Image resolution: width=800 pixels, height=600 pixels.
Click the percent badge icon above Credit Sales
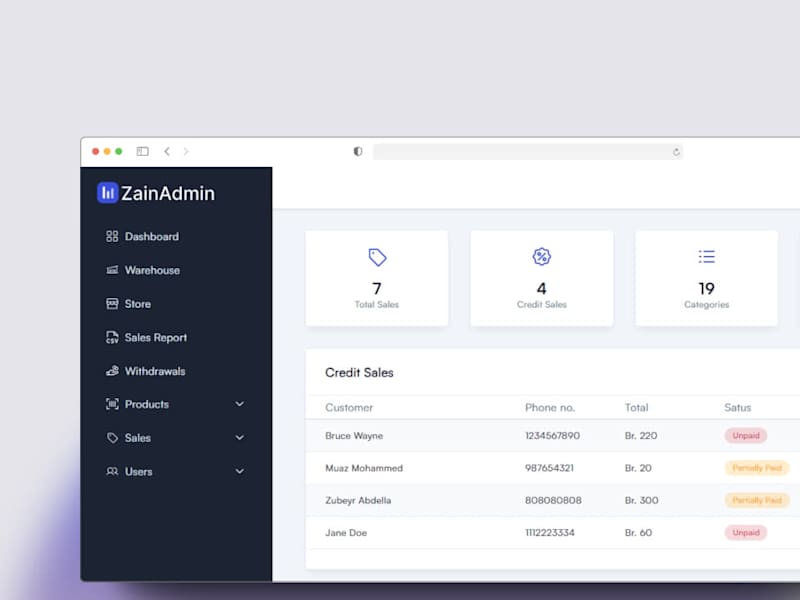541,257
